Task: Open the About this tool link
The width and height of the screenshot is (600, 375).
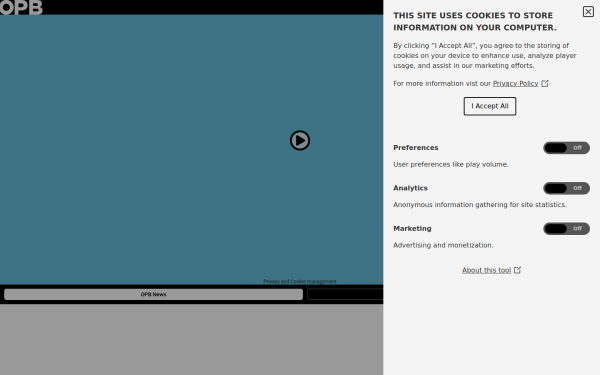Action: pyautogui.click(x=486, y=270)
